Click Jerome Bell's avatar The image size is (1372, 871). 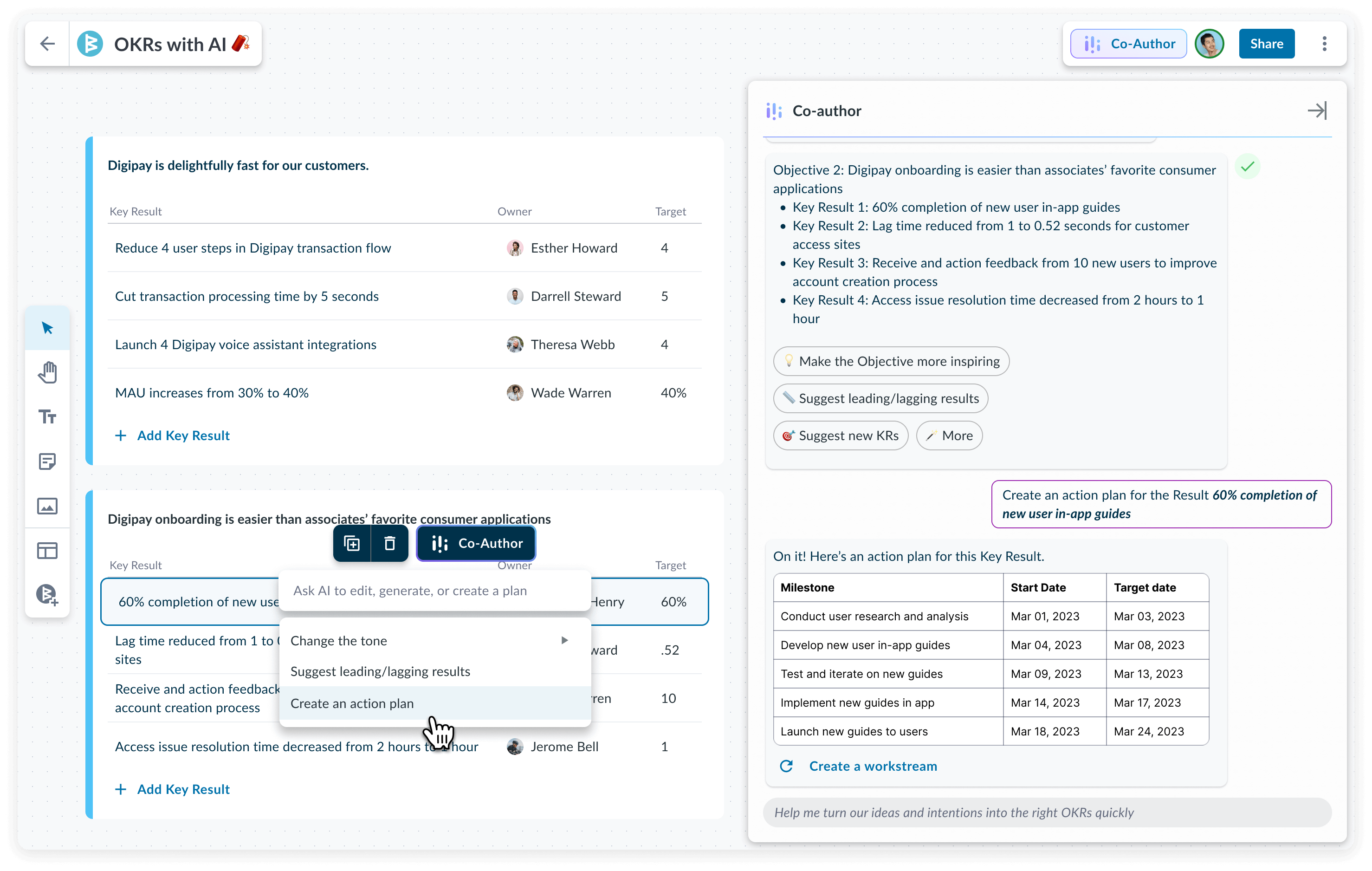[514, 747]
